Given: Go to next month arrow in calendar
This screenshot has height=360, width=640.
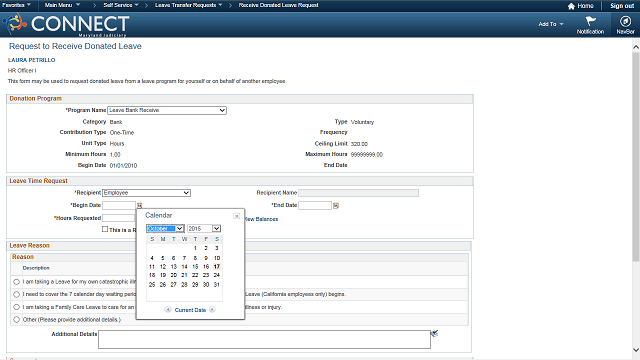Looking at the screenshot, I should [x=212, y=309].
